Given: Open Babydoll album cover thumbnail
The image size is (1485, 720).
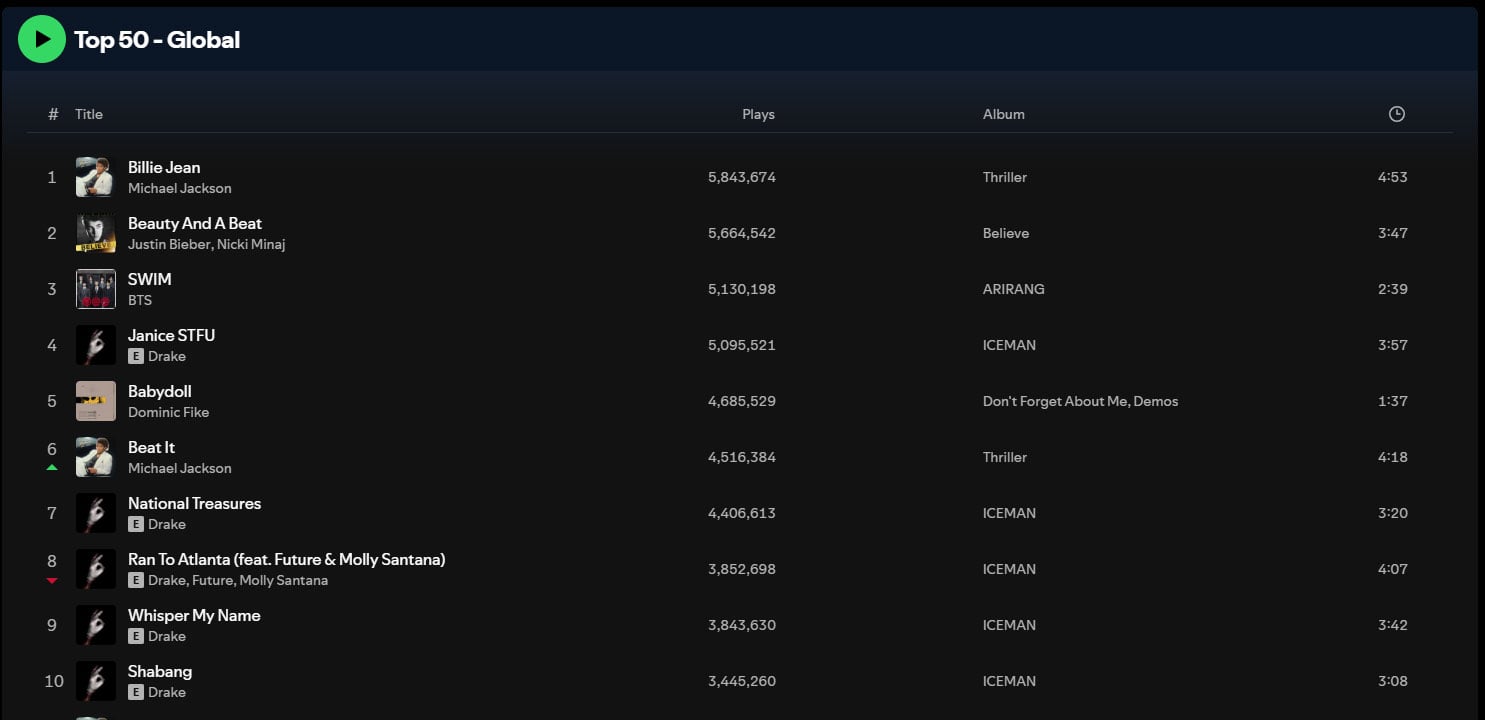Looking at the screenshot, I should pos(96,401).
